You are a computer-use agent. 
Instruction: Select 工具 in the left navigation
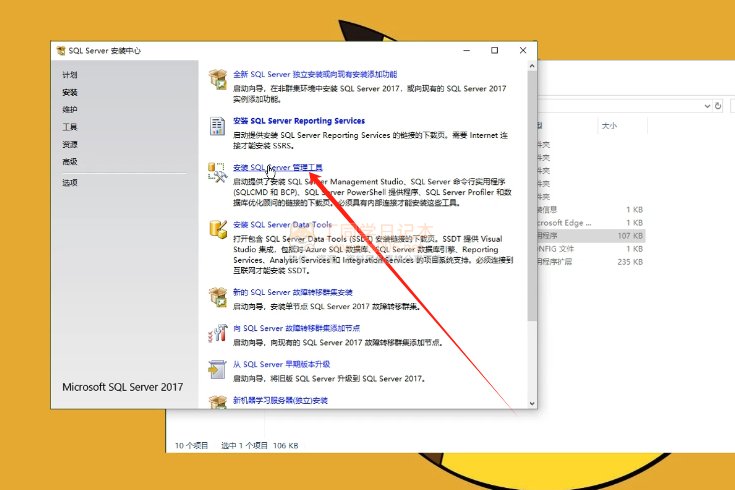tap(70, 127)
